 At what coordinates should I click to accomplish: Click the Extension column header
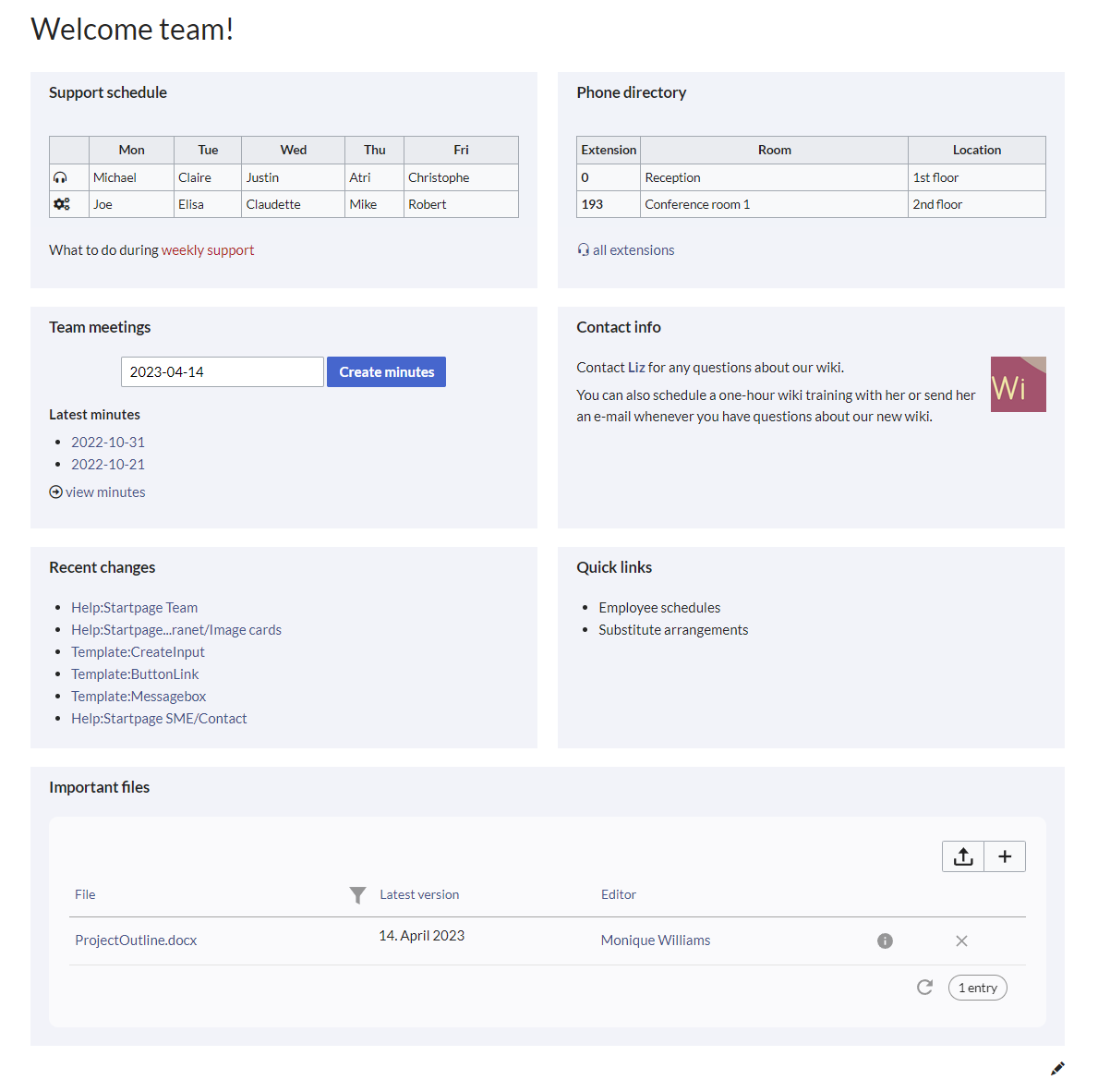pyautogui.click(x=609, y=150)
